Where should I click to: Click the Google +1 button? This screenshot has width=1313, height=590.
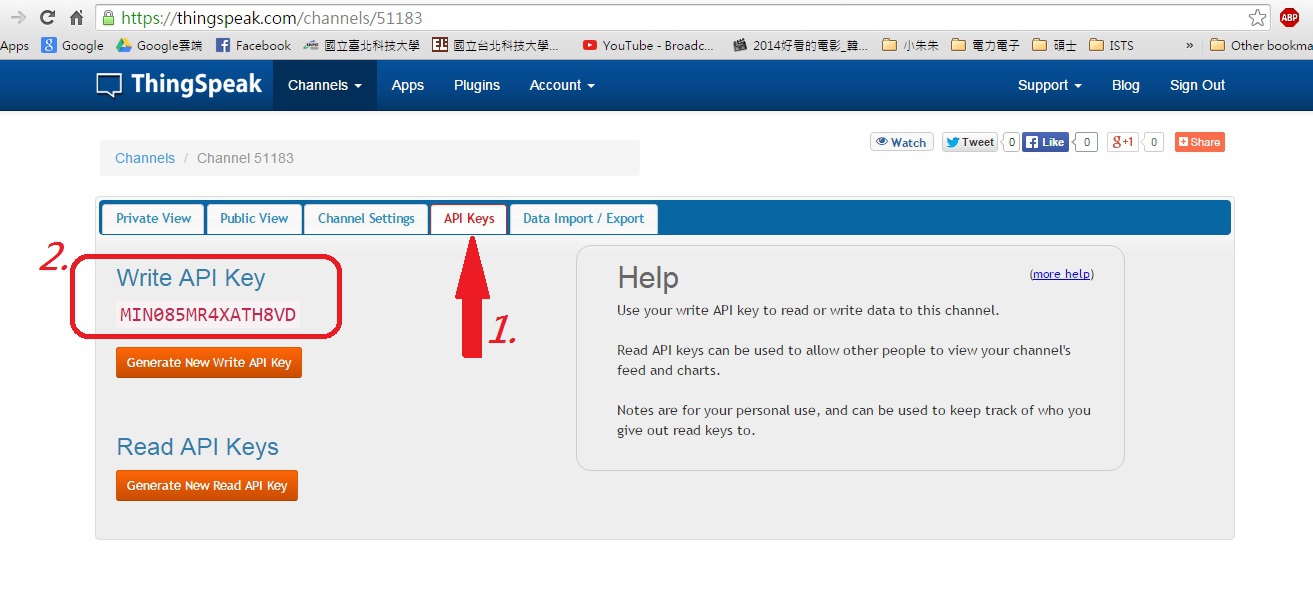point(1123,142)
